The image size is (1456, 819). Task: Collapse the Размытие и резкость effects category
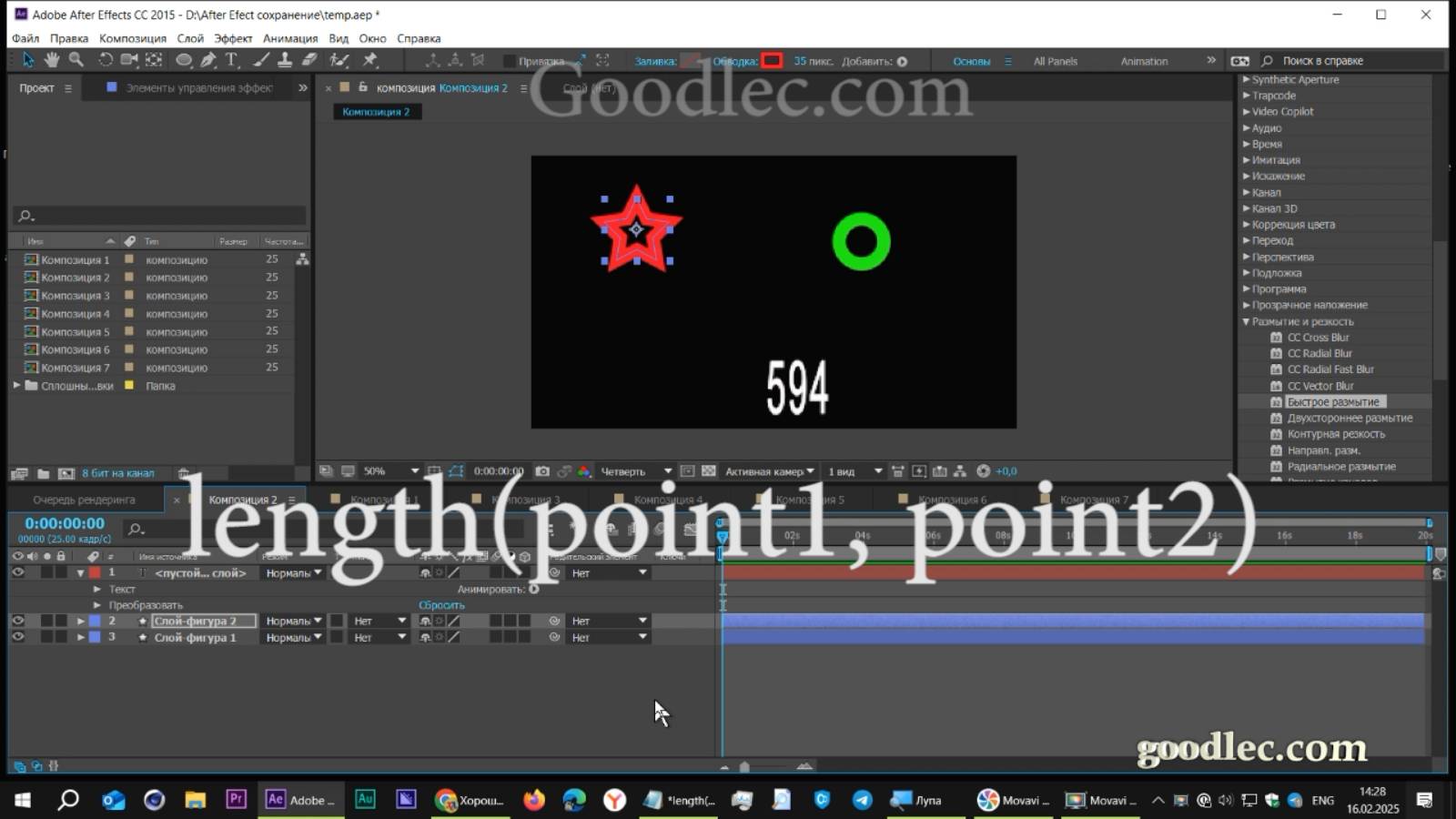tap(1246, 321)
